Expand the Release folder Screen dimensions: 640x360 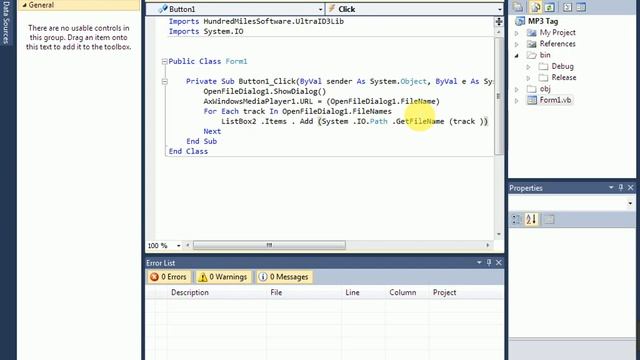[529, 78]
